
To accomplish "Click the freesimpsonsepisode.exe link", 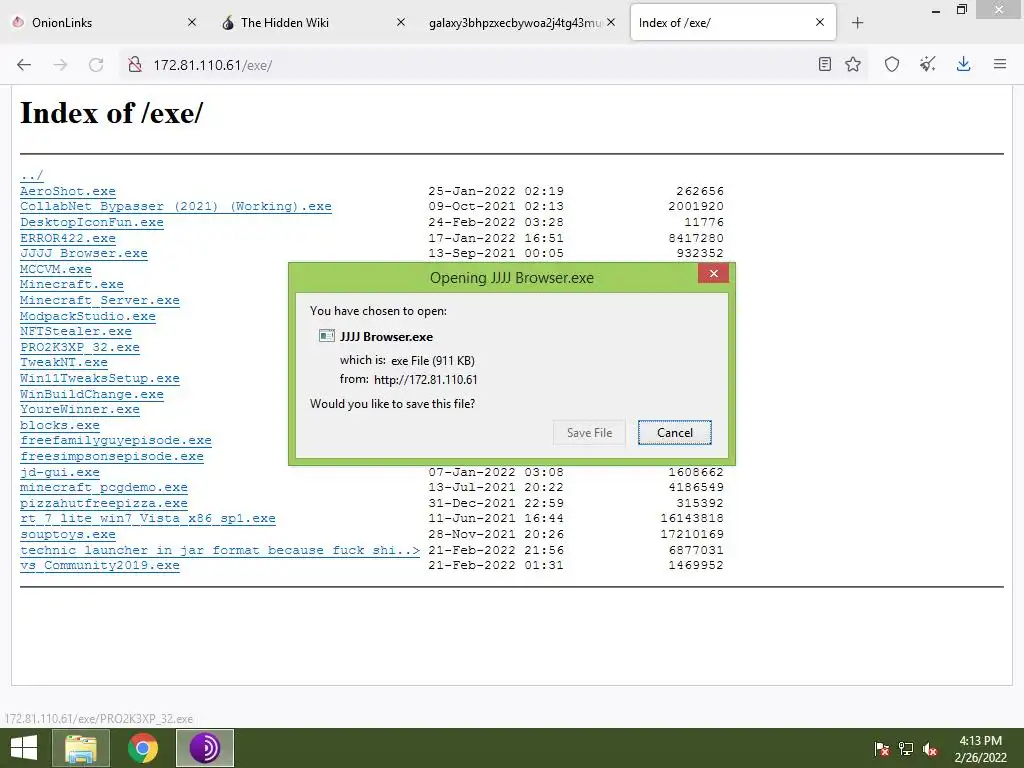I will pos(112,456).
